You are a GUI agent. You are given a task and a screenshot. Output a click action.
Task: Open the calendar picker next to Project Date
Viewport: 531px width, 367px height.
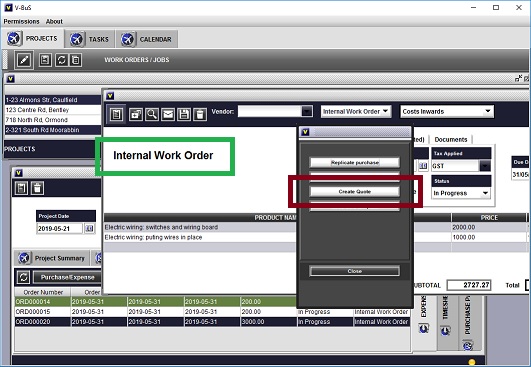[89, 229]
